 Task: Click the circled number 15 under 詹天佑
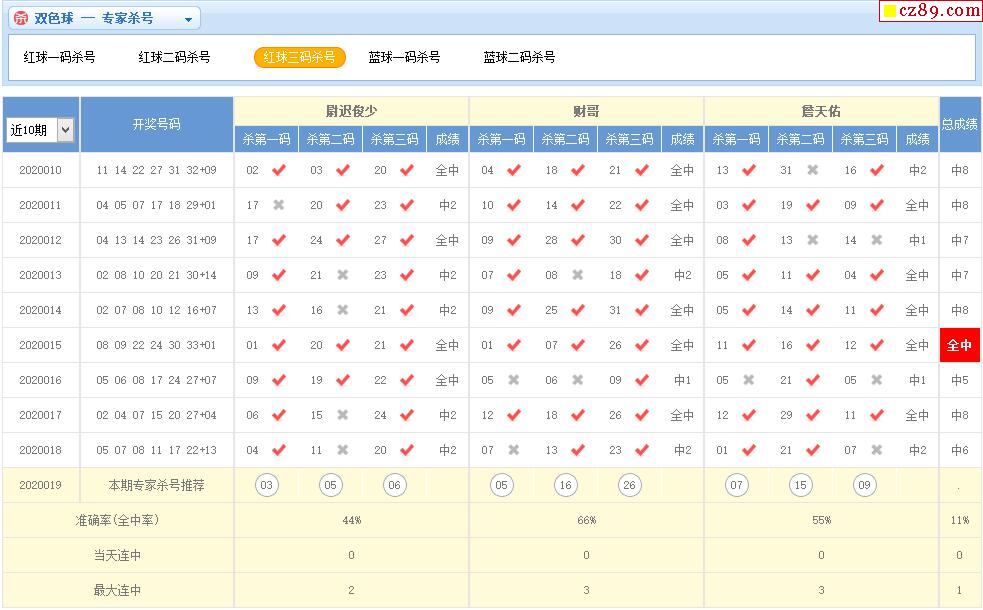coord(800,486)
